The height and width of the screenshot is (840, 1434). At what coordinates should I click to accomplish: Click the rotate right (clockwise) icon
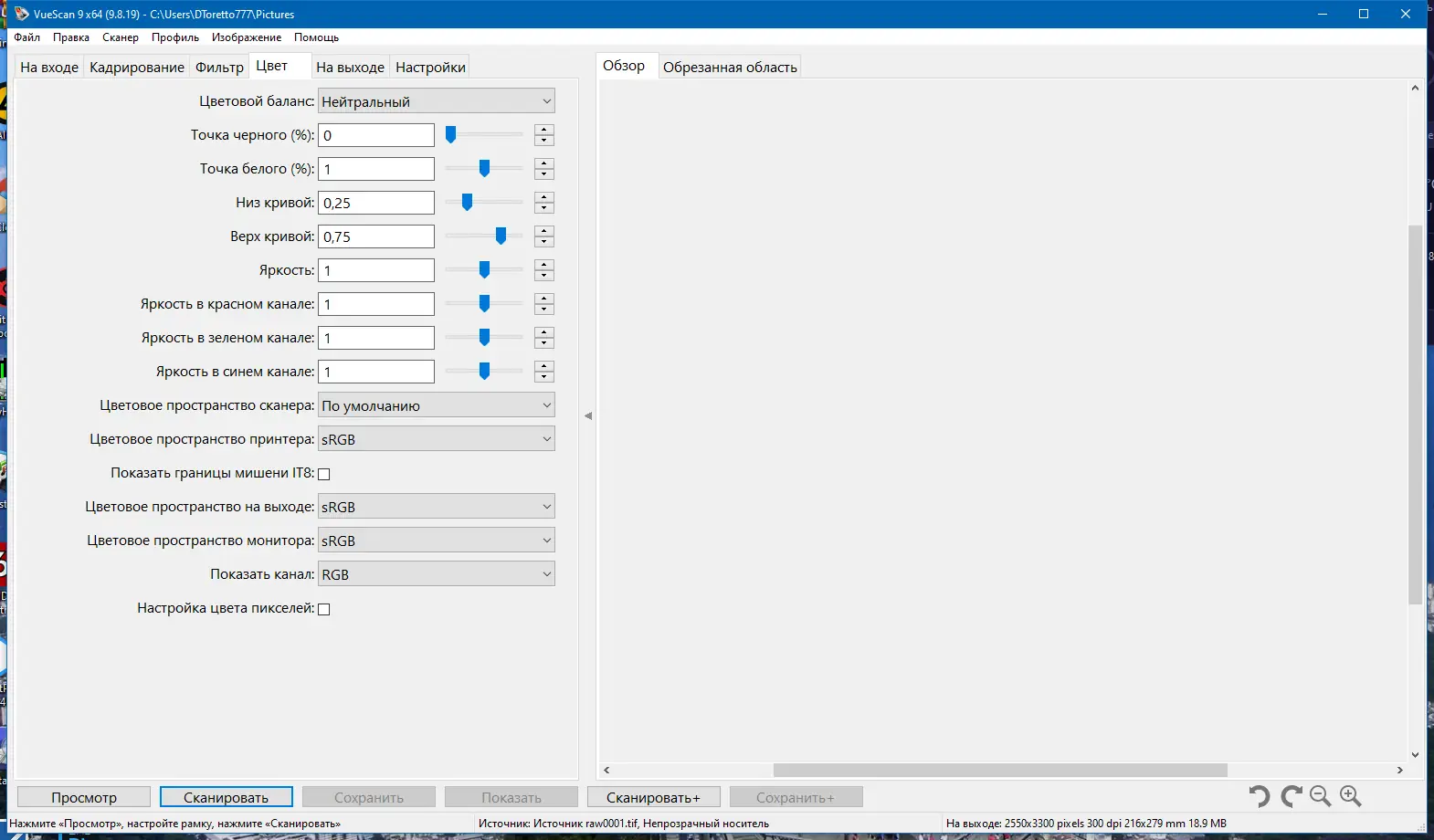click(x=1291, y=796)
